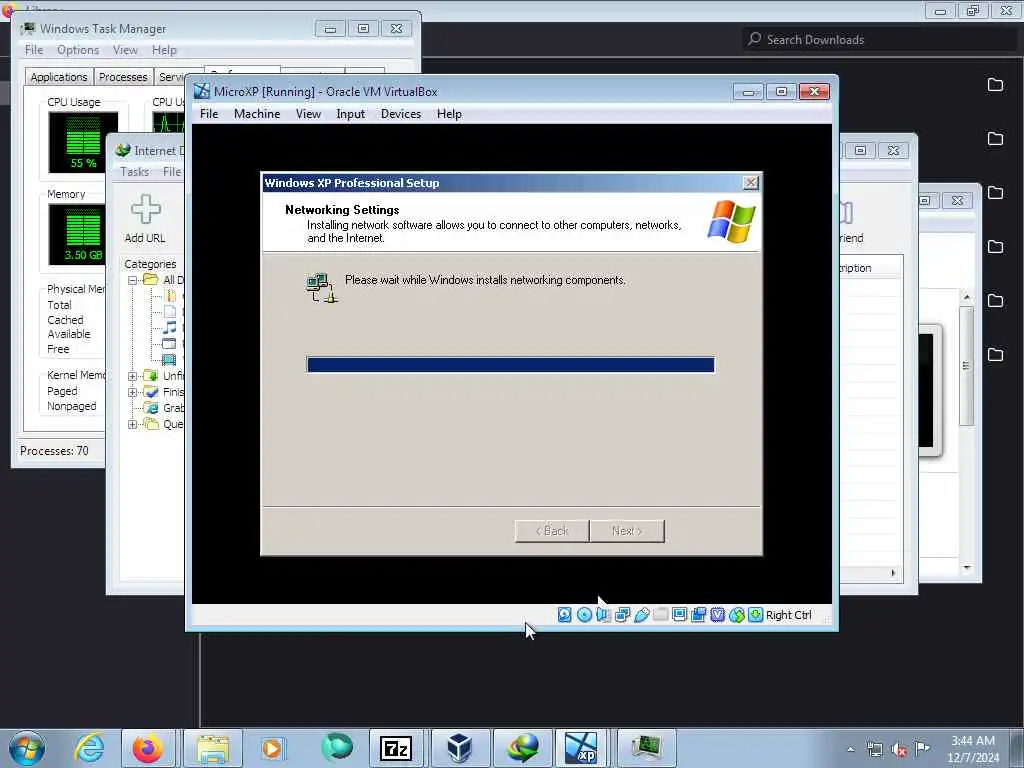Click the optical disc icon in VirtualBox status bar
Image resolution: width=1024 pixels, height=768 pixels.
[x=584, y=615]
